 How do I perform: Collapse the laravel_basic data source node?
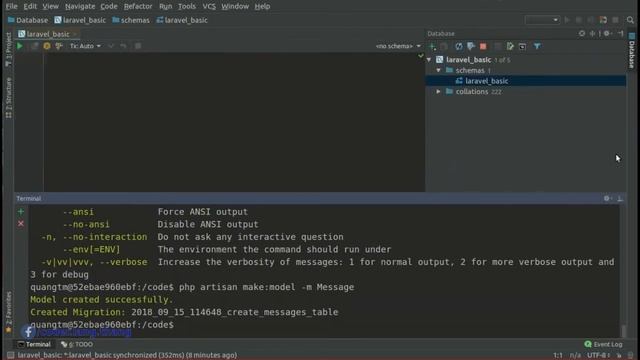point(429,60)
